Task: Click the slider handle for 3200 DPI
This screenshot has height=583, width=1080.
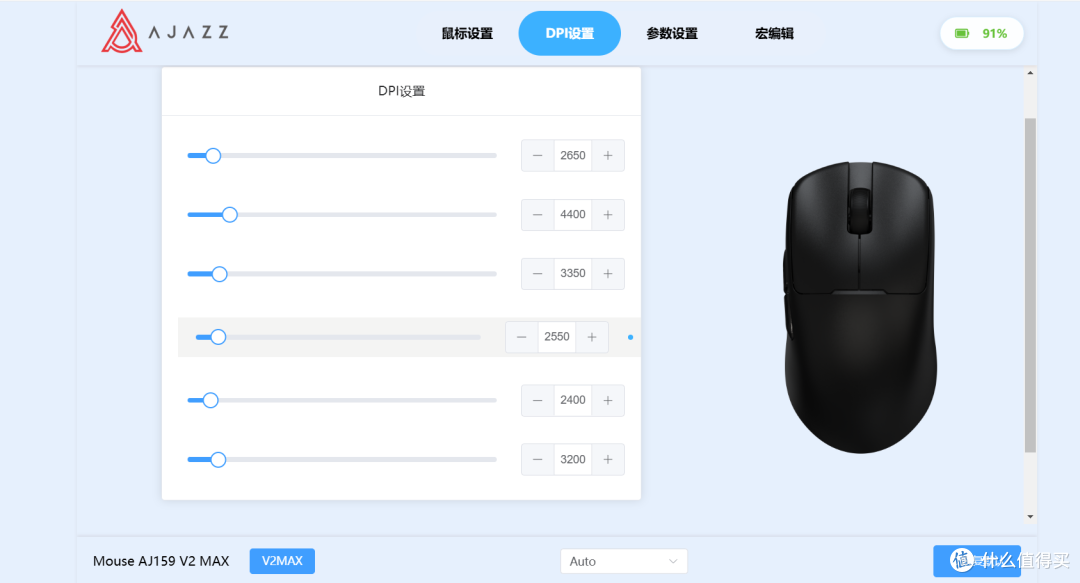Action: 218,460
